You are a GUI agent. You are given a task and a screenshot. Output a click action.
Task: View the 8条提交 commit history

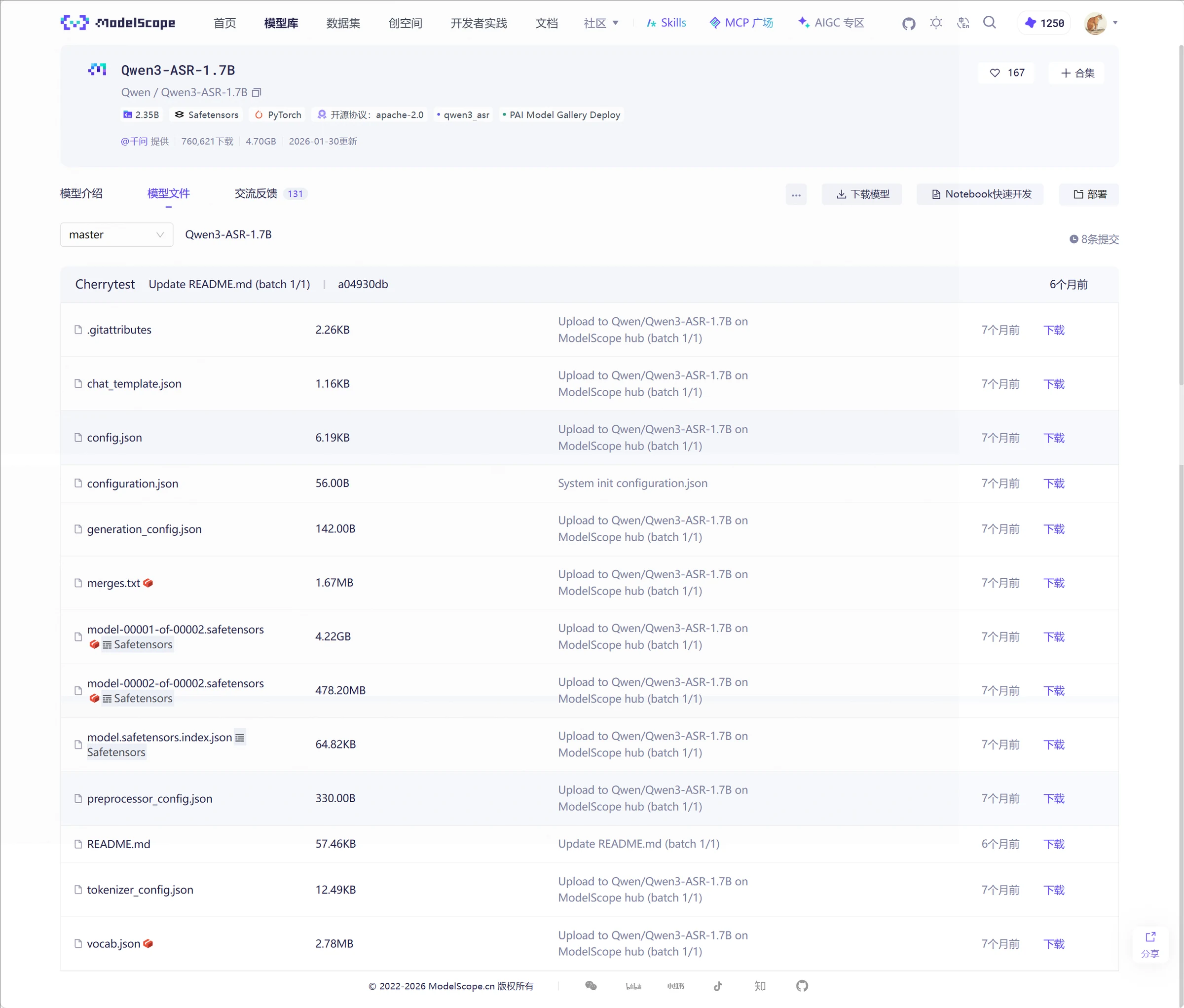click(1094, 239)
